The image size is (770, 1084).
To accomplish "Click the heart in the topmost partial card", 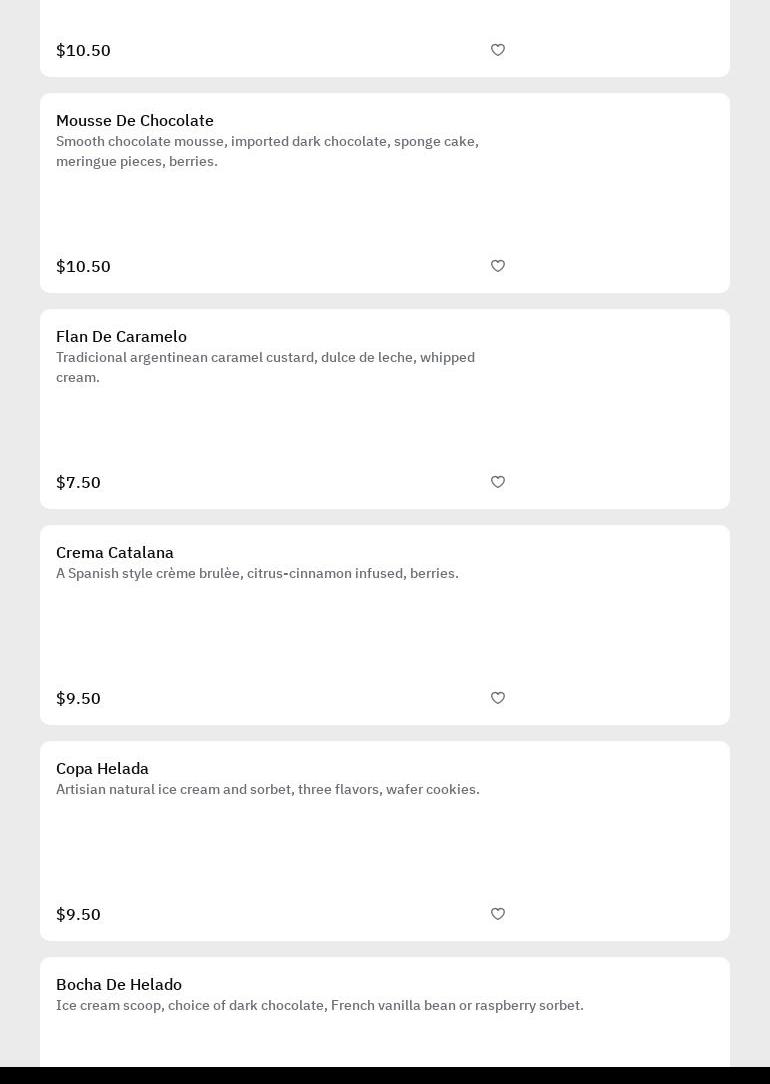I will [498, 50].
